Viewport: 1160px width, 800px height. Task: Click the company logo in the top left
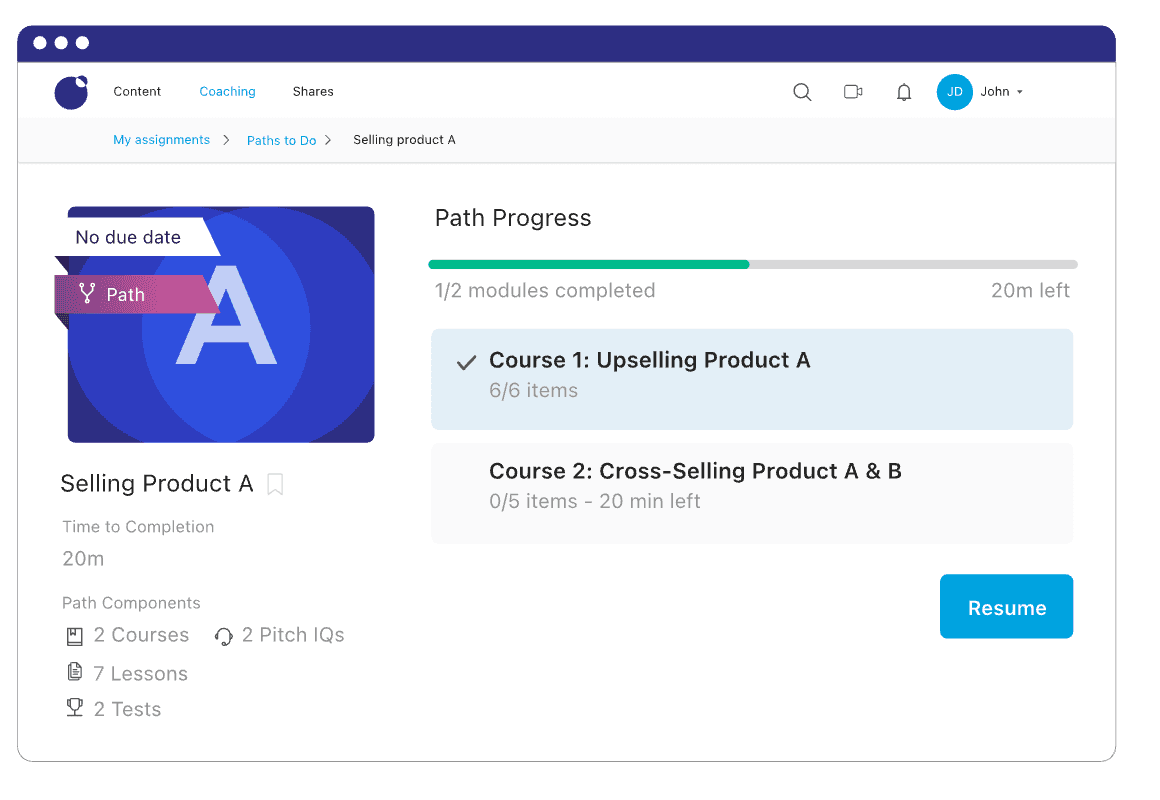tap(71, 92)
